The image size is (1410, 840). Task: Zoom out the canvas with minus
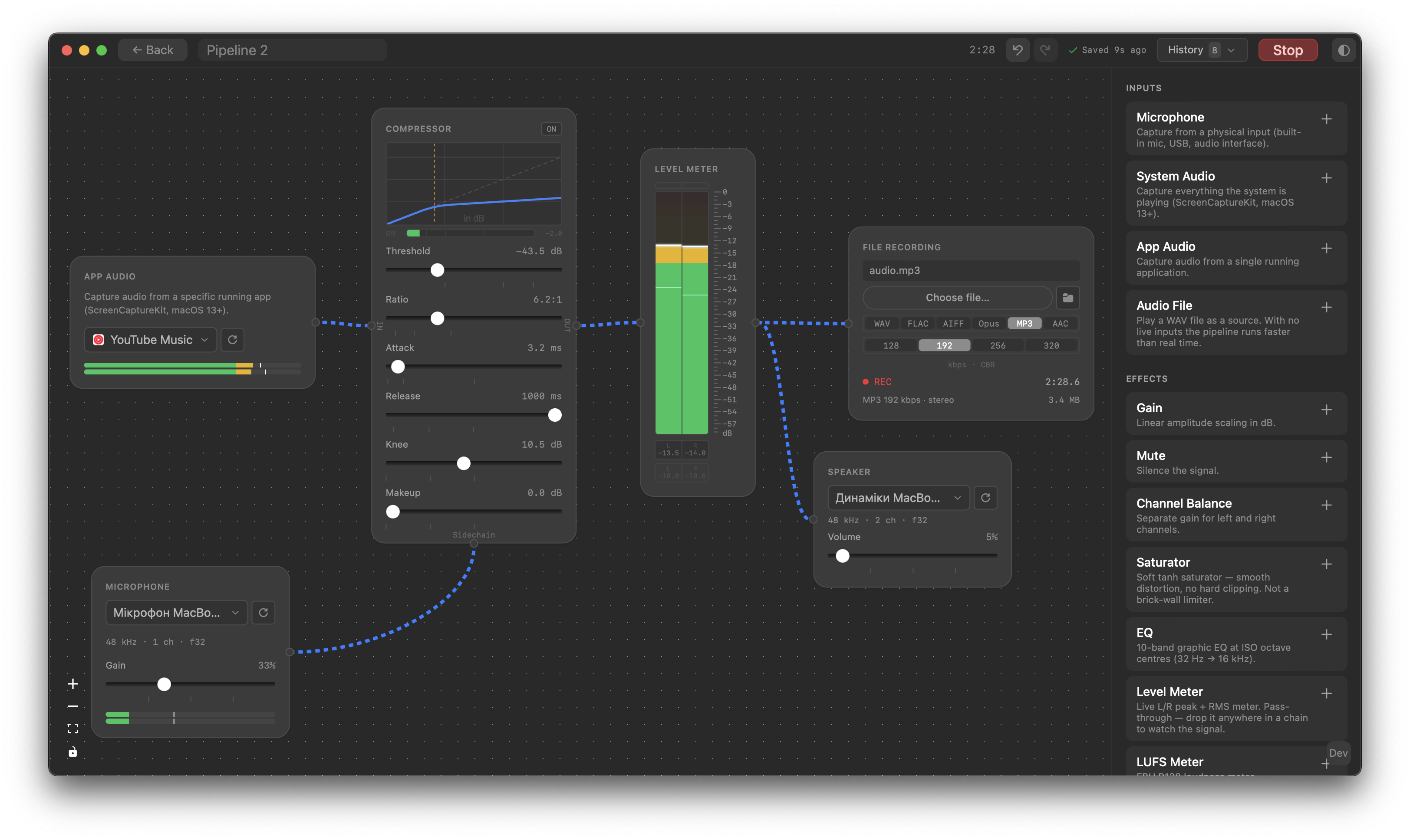73,706
